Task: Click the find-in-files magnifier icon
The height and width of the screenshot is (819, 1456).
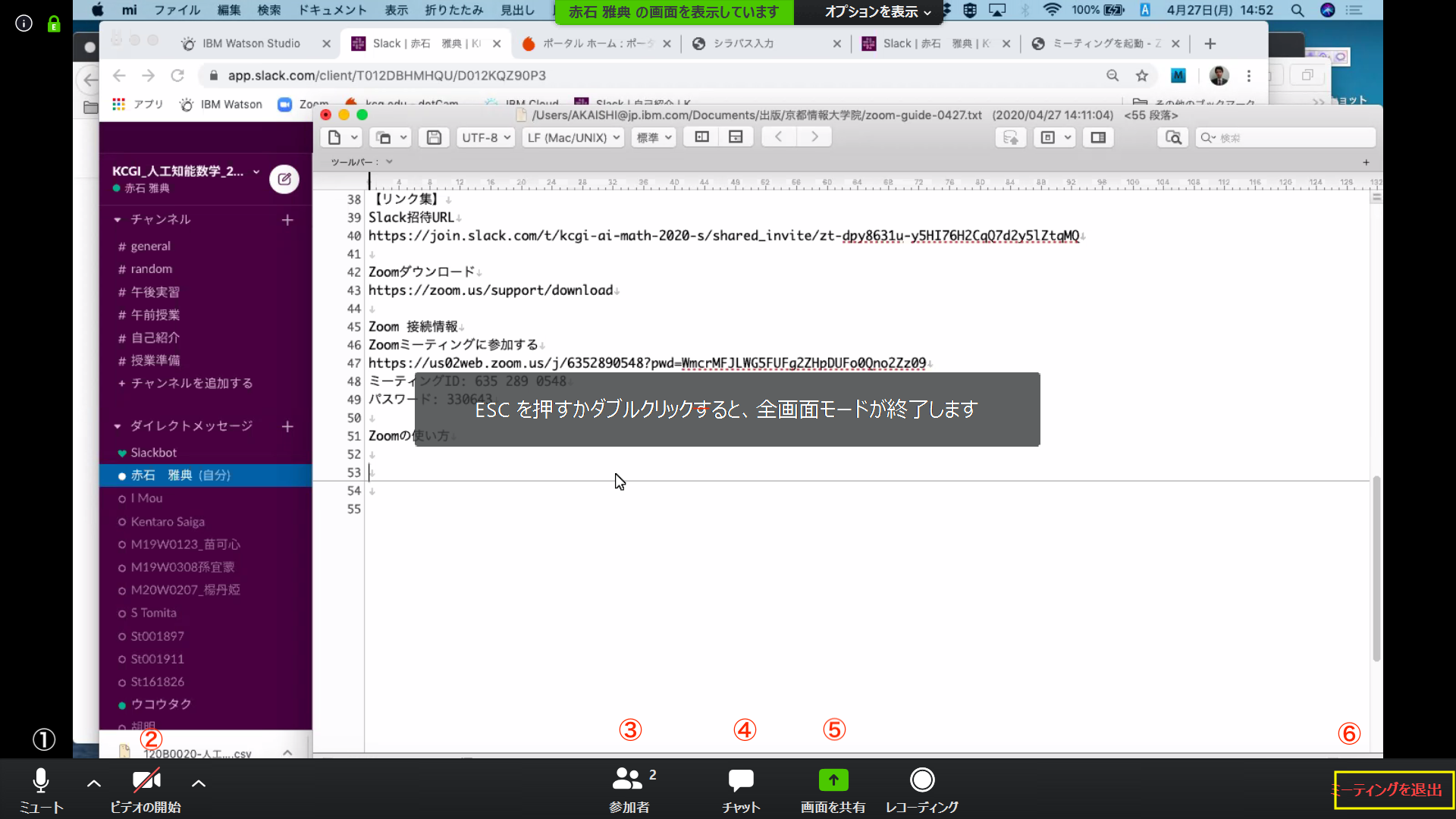Action: 1173,137
